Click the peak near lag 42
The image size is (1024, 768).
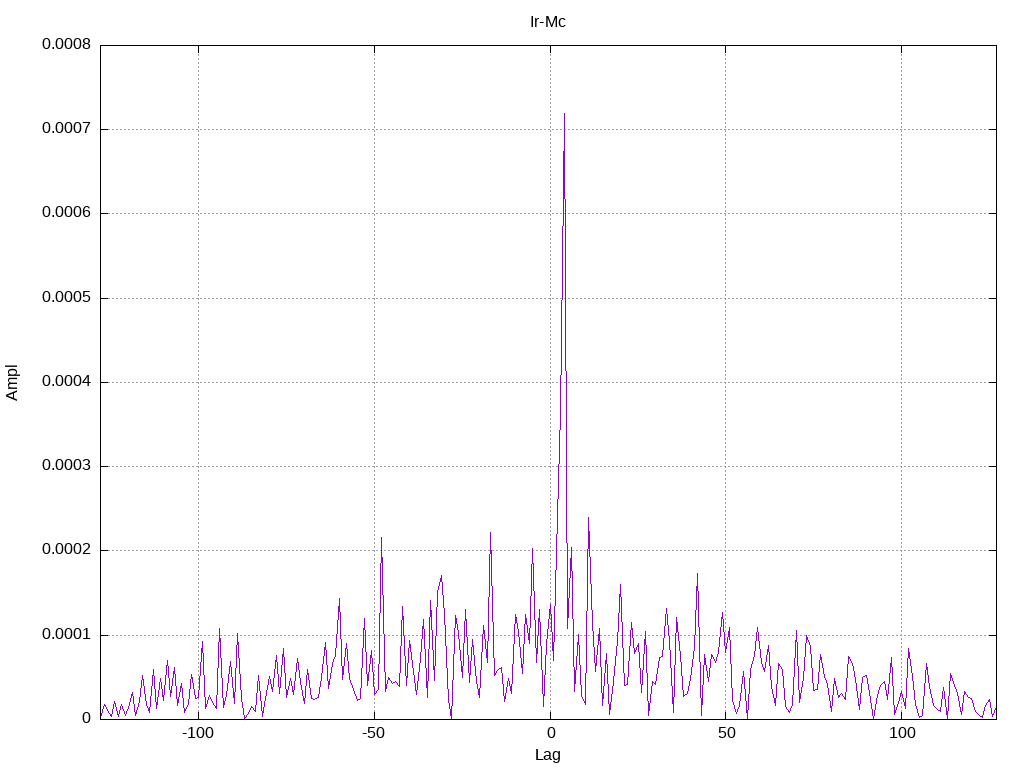(697, 575)
